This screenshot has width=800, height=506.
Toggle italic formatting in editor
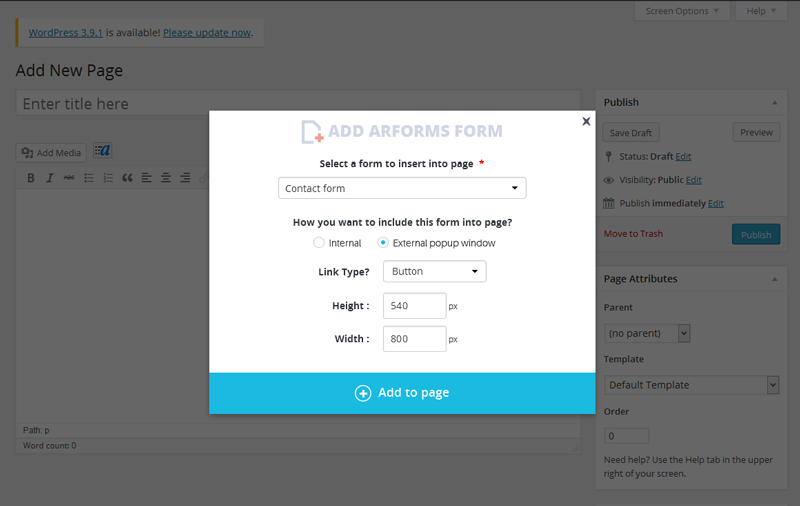coord(50,178)
